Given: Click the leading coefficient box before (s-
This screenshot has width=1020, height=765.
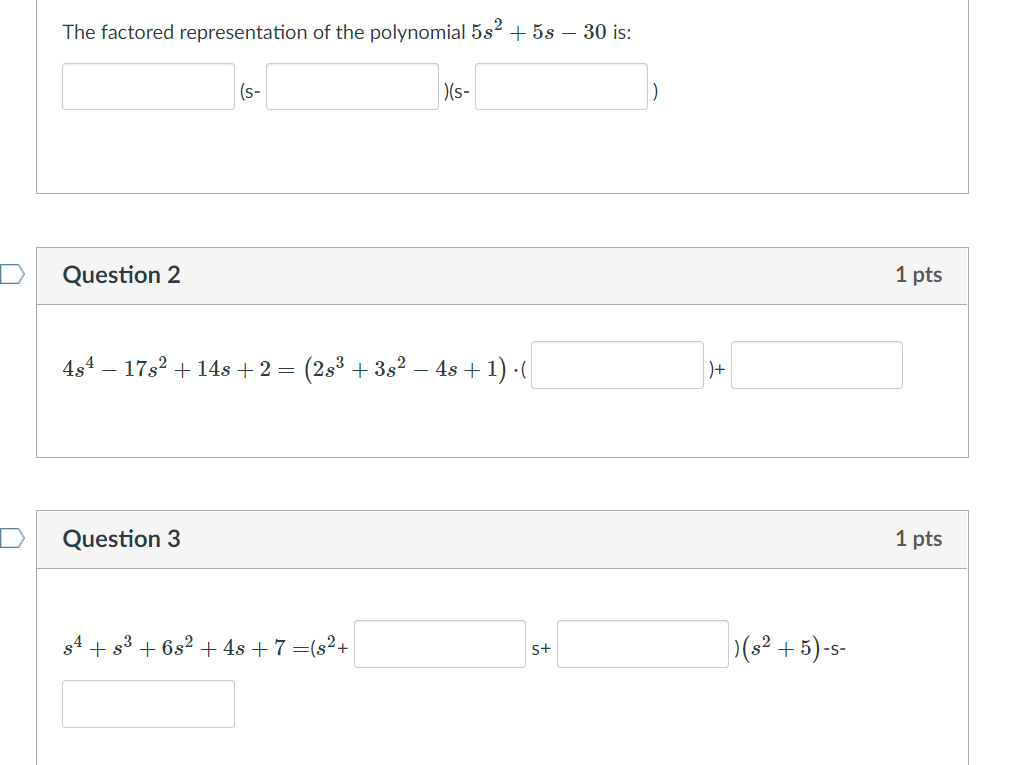Looking at the screenshot, I should 148,87.
